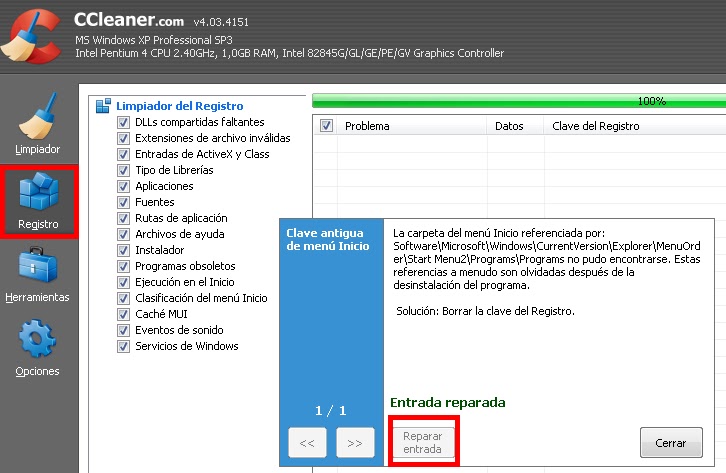Sort results by Datos column
This screenshot has width=726, height=473.
pos(515,126)
